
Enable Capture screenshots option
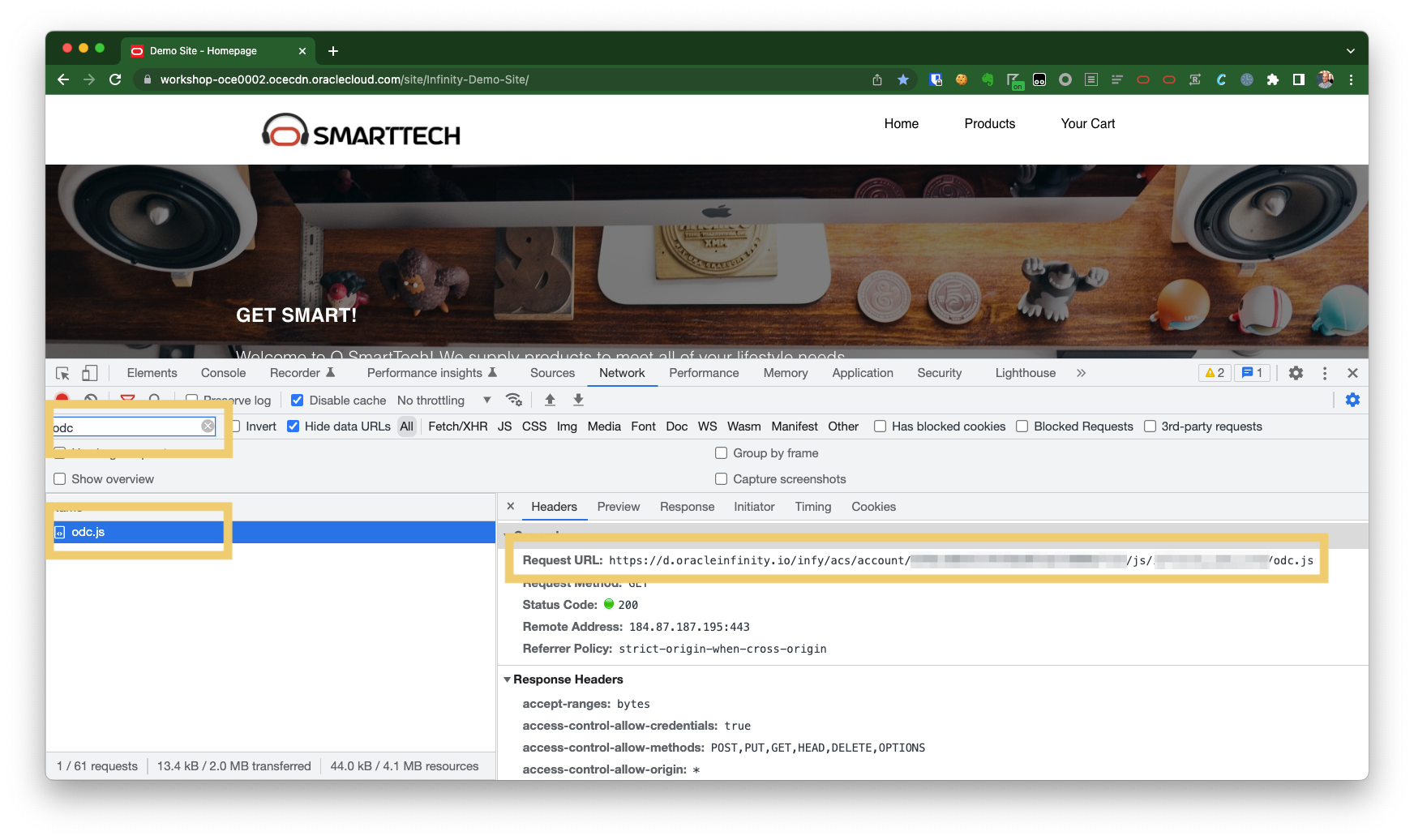point(721,479)
